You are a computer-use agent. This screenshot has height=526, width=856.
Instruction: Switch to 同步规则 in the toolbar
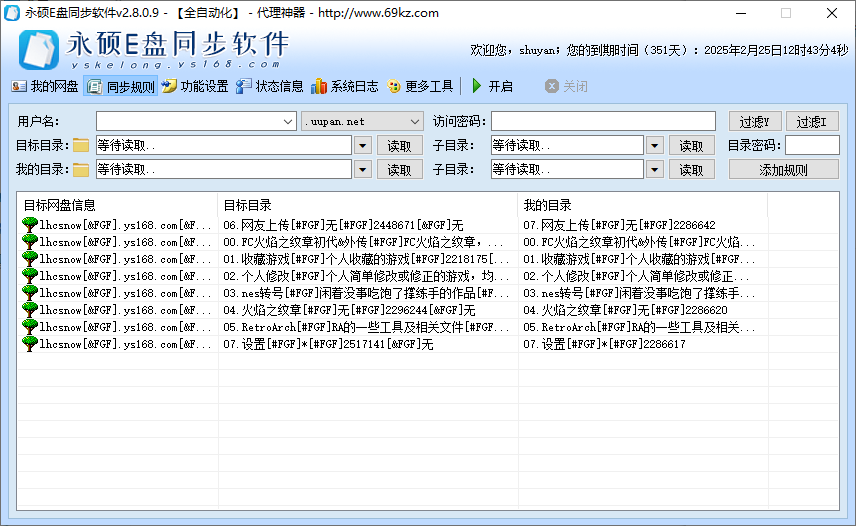click(x=121, y=86)
